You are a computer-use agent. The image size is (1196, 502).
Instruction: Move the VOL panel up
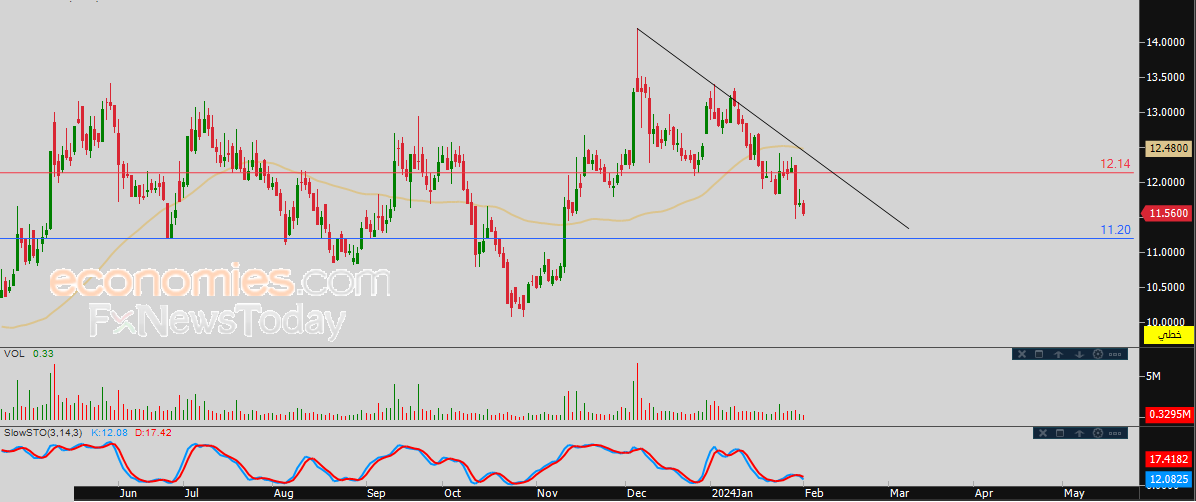(1059, 354)
